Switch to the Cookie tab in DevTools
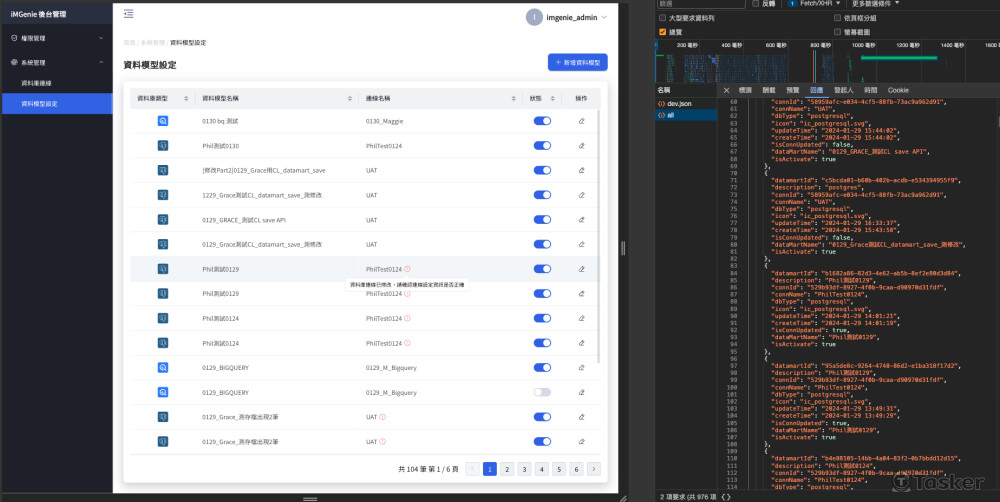1000x502 pixels. pos(898,90)
